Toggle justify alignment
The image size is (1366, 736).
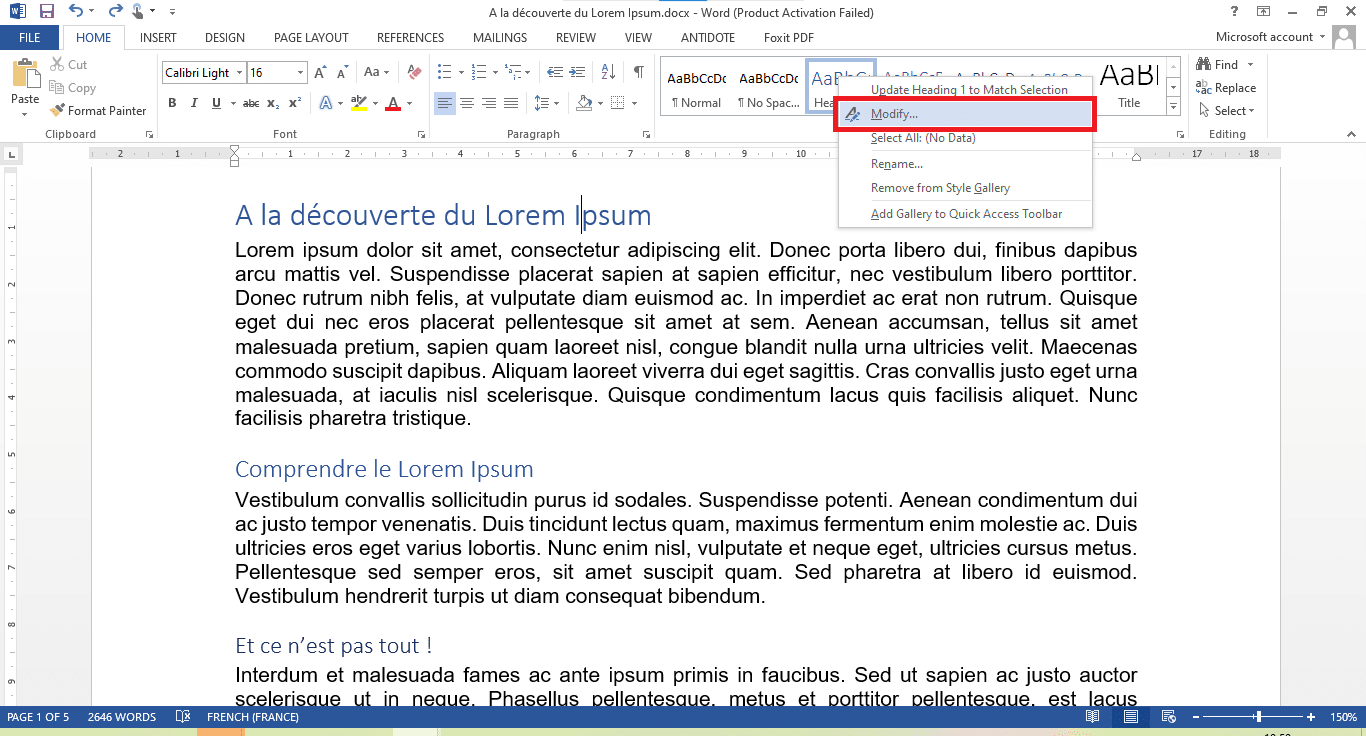[x=511, y=103]
